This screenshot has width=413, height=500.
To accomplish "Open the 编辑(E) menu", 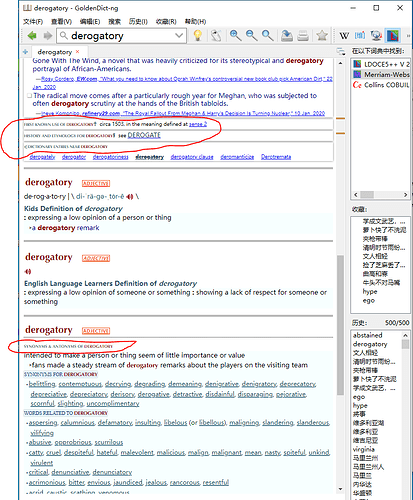I will 90,21.
